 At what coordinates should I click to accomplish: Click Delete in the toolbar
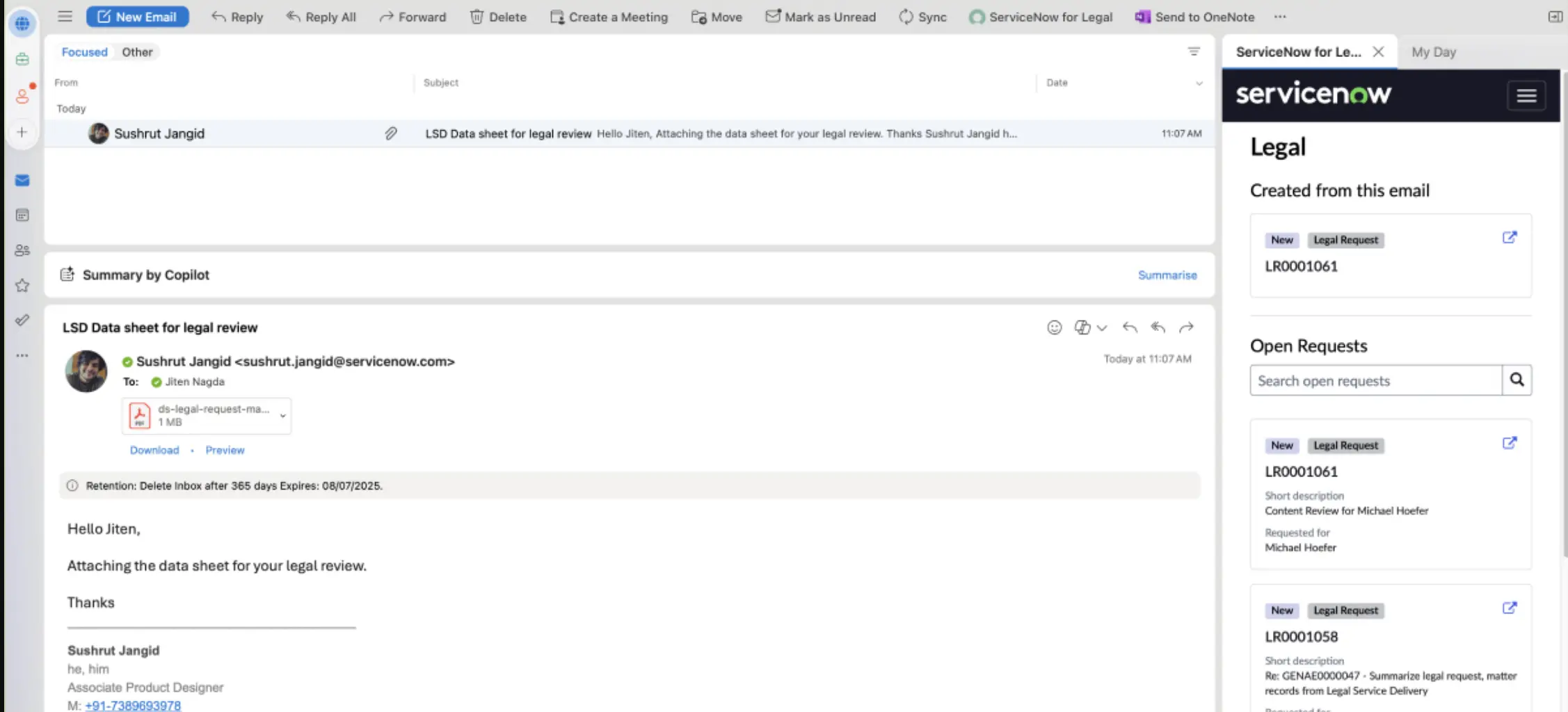(x=498, y=17)
